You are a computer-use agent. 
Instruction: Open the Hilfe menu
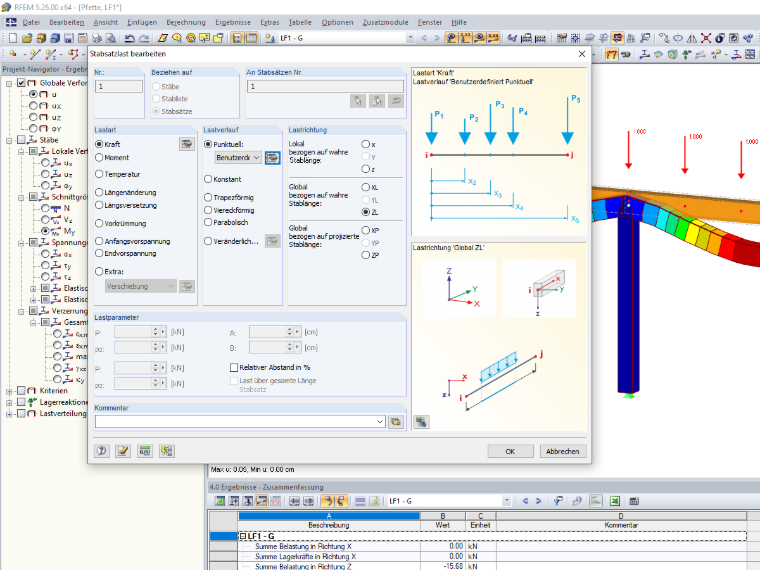[459, 22]
